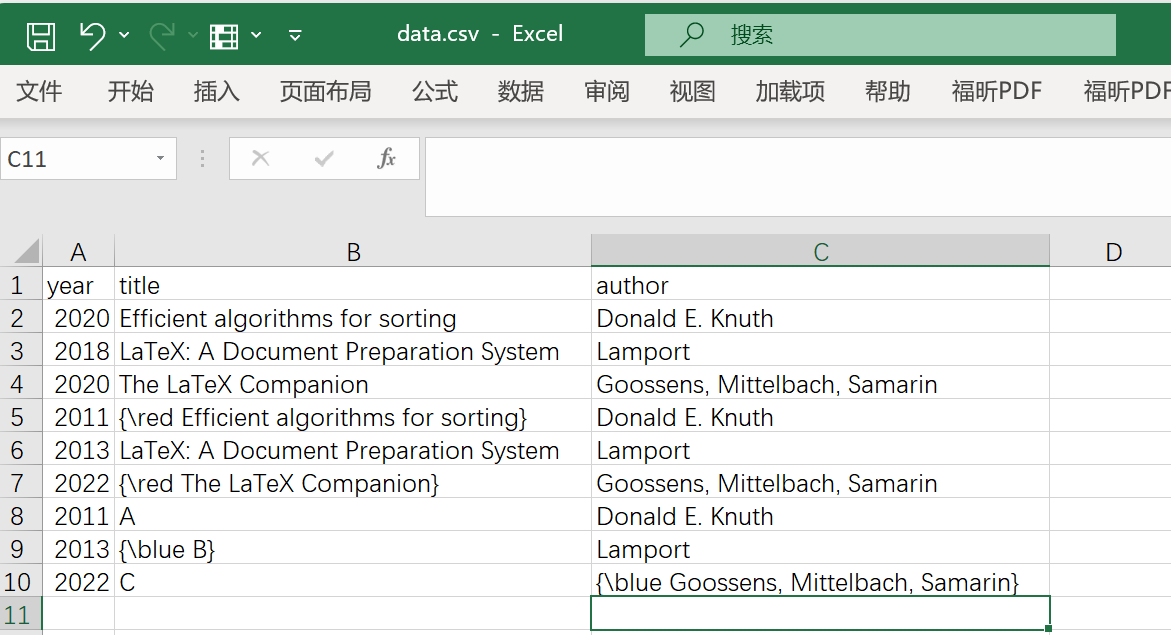Switch to the 审阅 ribbon tab
1171x635 pixels.
[606, 91]
